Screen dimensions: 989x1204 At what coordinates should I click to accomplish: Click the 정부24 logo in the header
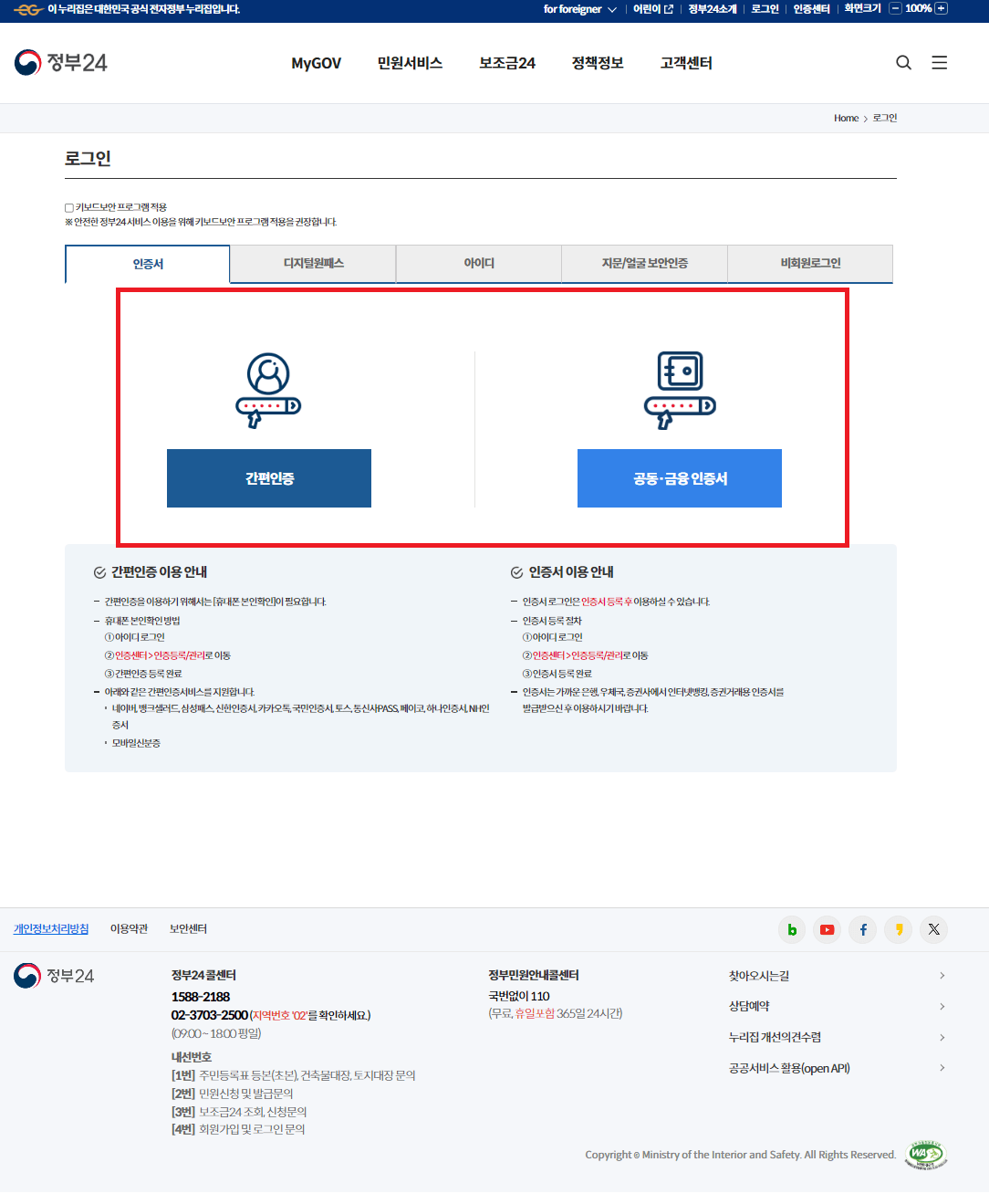pos(59,62)
